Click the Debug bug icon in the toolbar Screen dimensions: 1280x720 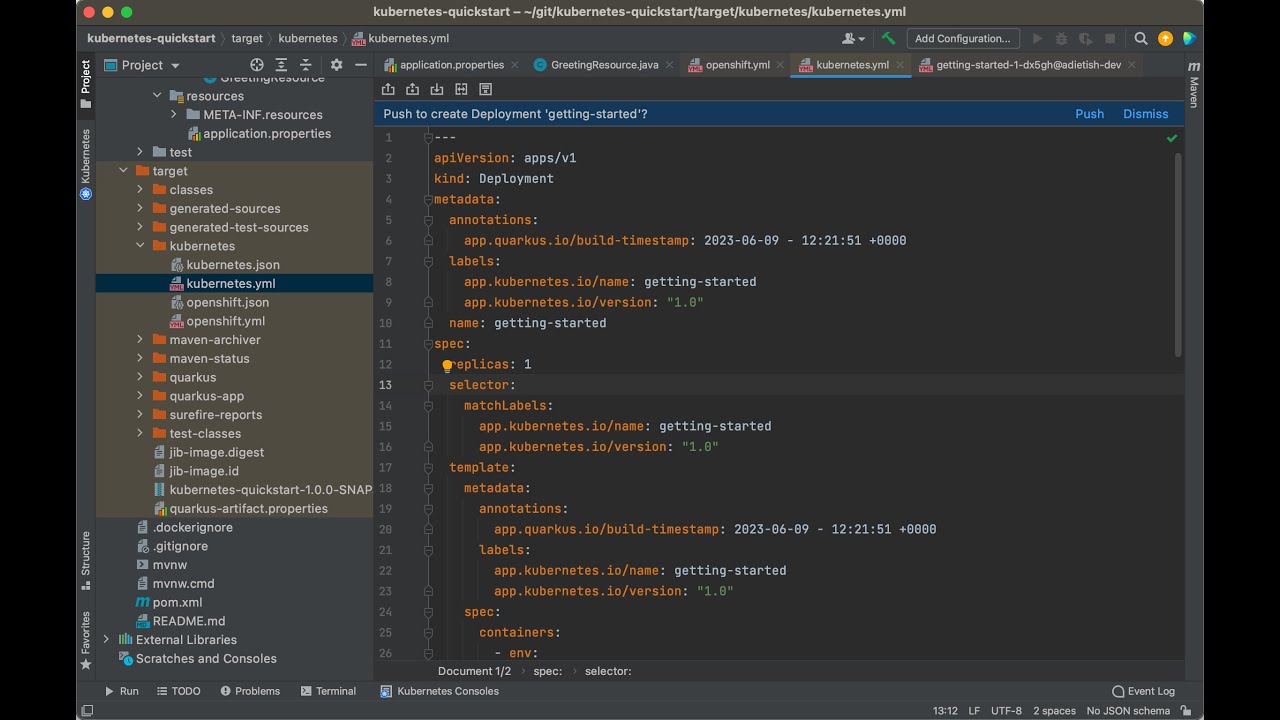click(x=1061, y=39)
